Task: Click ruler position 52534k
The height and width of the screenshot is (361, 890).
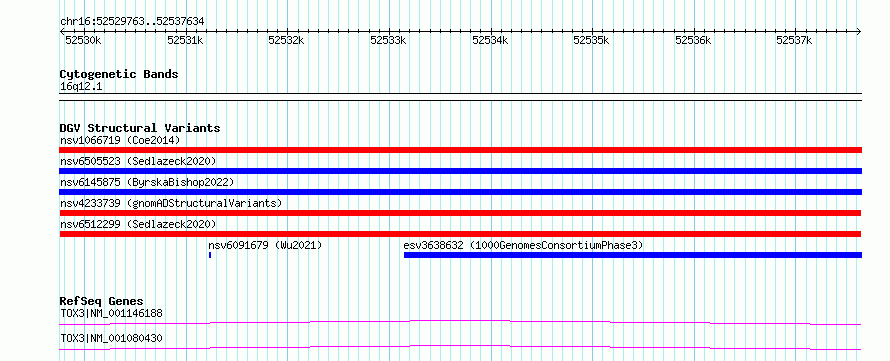Action: 490,40
